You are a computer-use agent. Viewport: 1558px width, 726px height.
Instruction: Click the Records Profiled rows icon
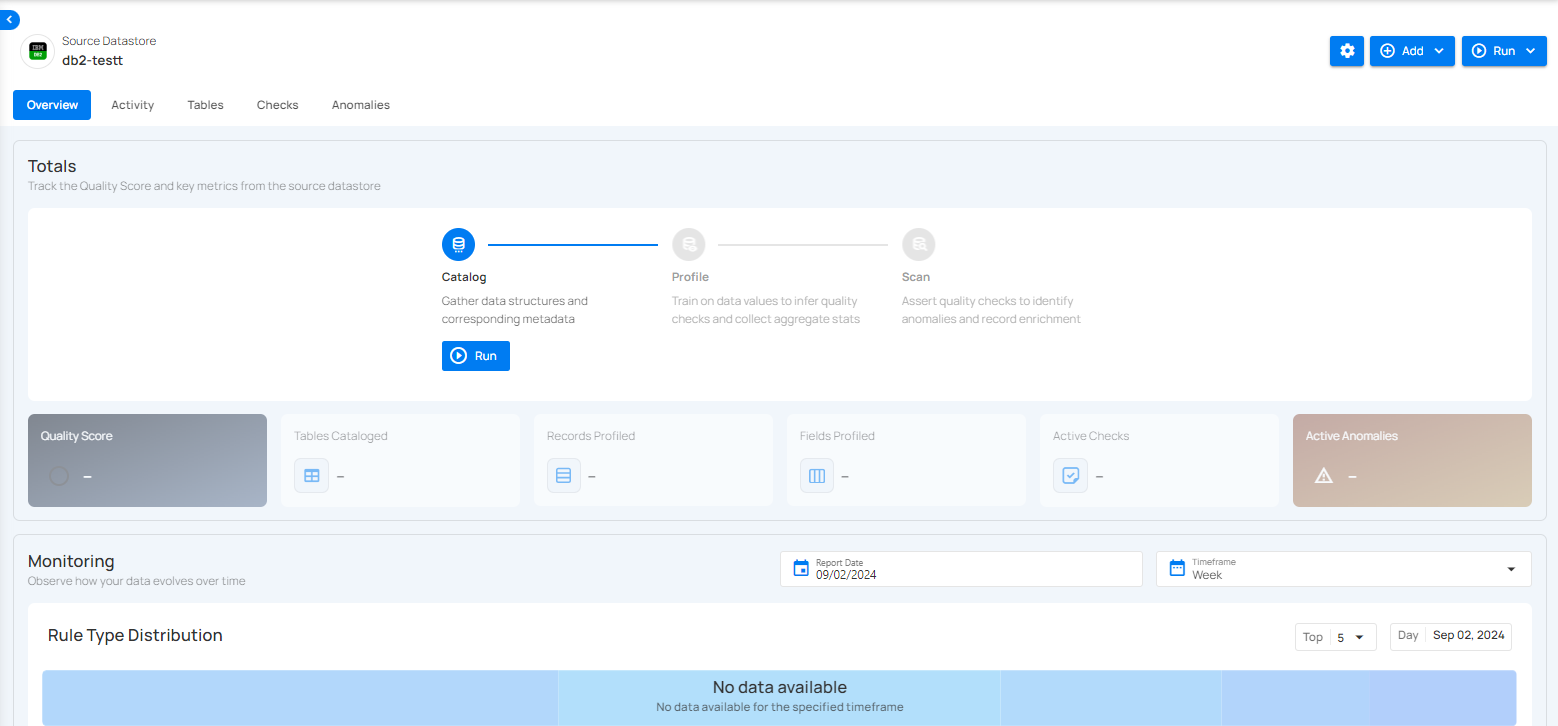(x=564, y=476)
